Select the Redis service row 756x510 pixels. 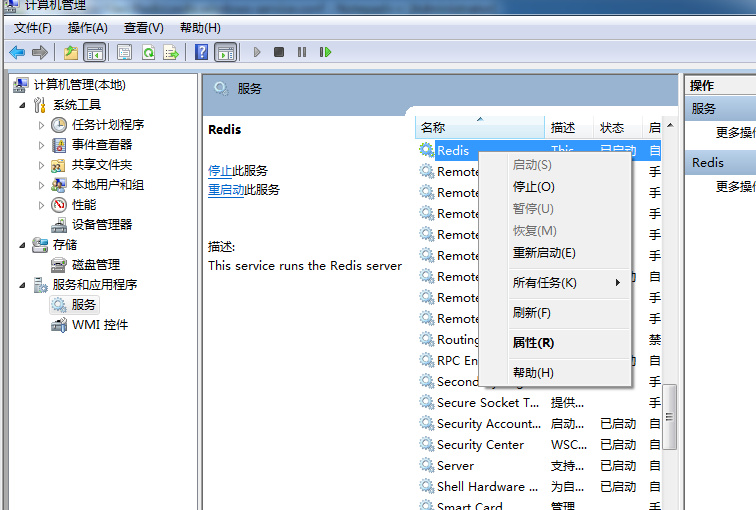tap(539, 150)
